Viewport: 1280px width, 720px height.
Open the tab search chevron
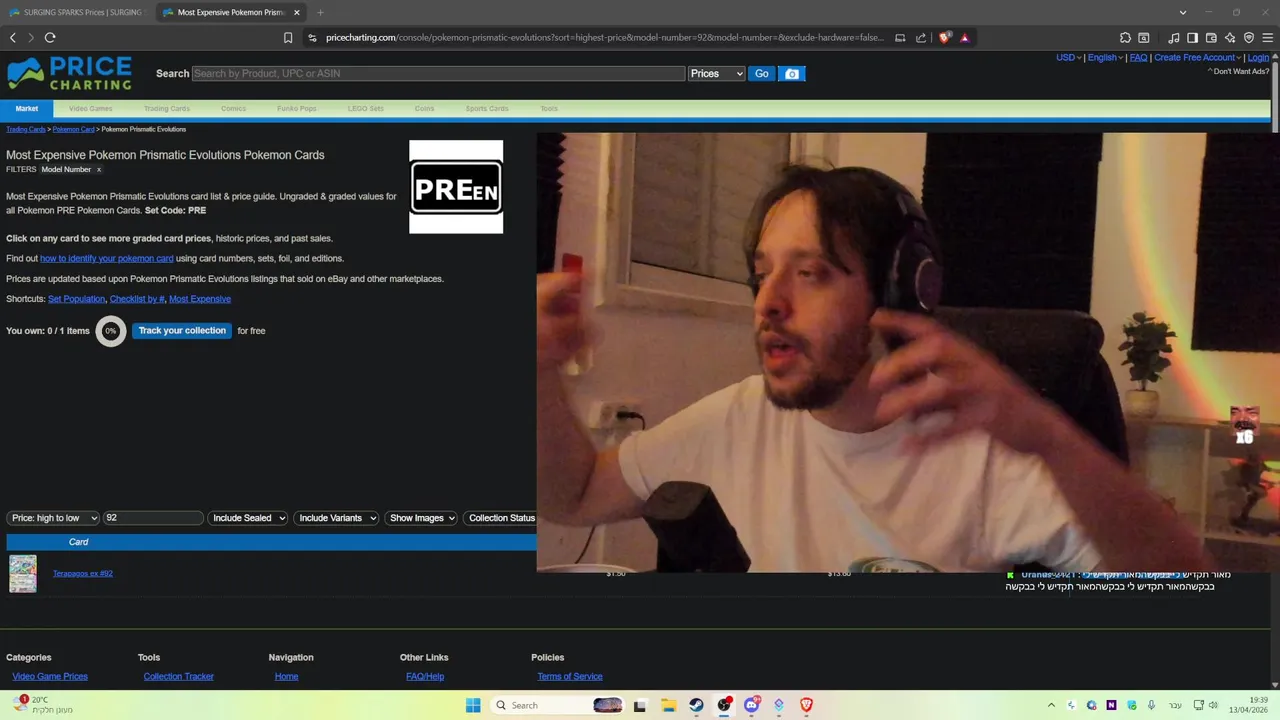(x=1183, y=12)
